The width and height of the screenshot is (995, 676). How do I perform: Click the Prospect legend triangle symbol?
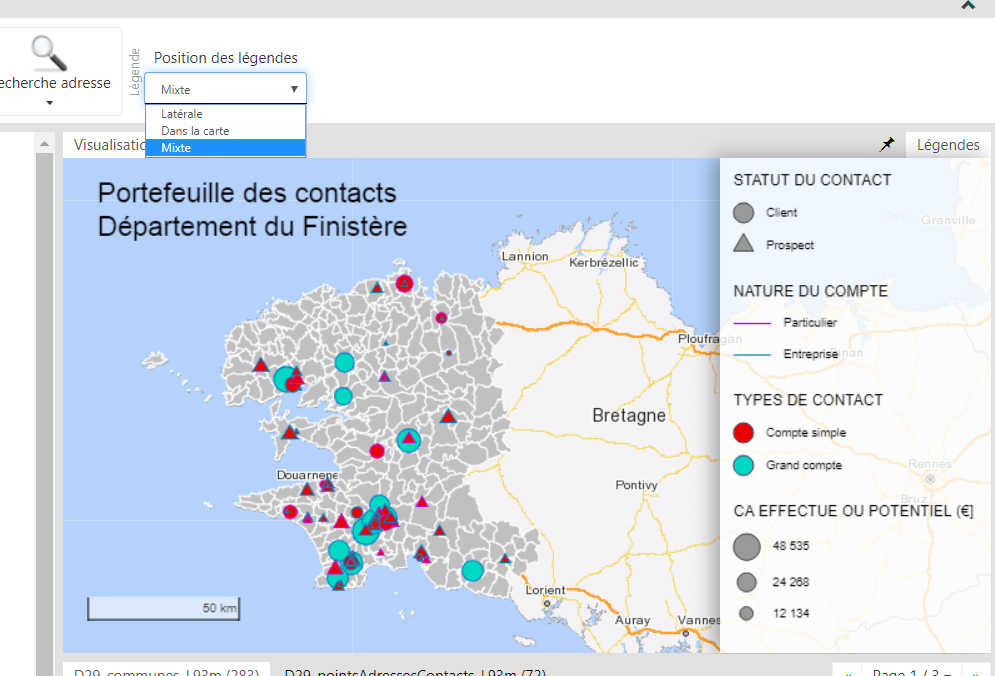pyautogui.click(x=743, y=244)
